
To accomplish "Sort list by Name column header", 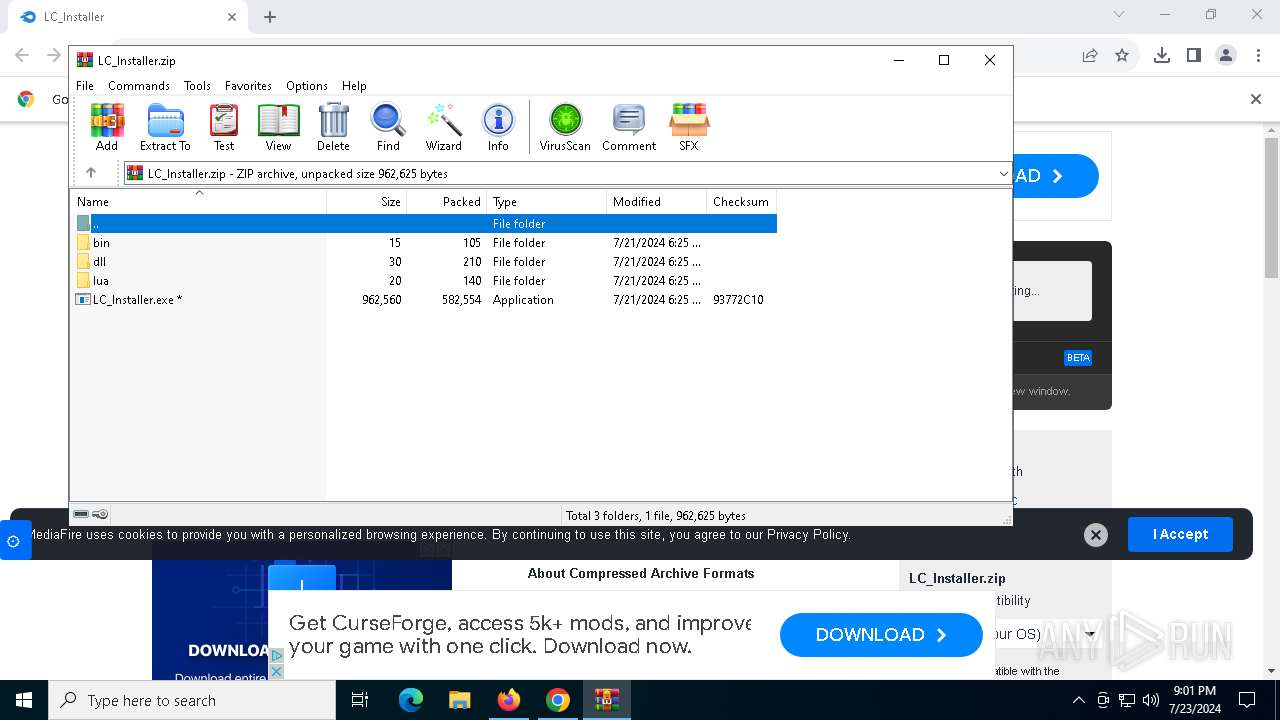I will pos(198,201).
